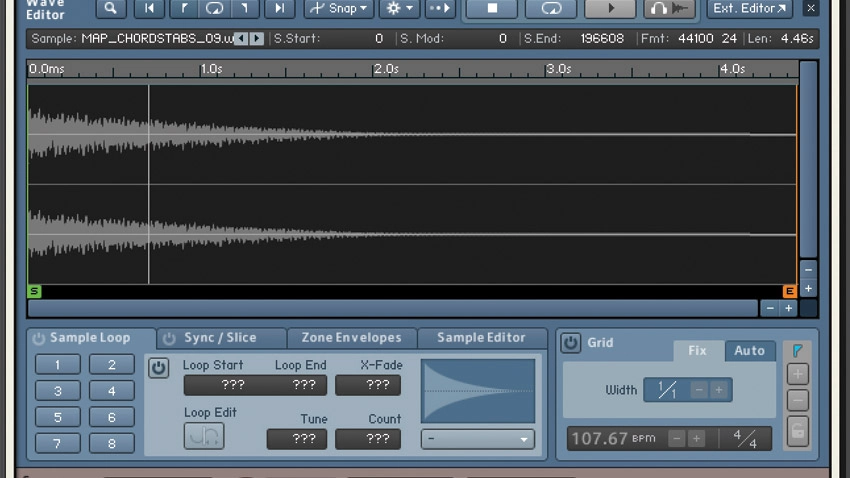Select loop slot 6
This screenshot has height=478, width=850.
[x=112, y=417]
